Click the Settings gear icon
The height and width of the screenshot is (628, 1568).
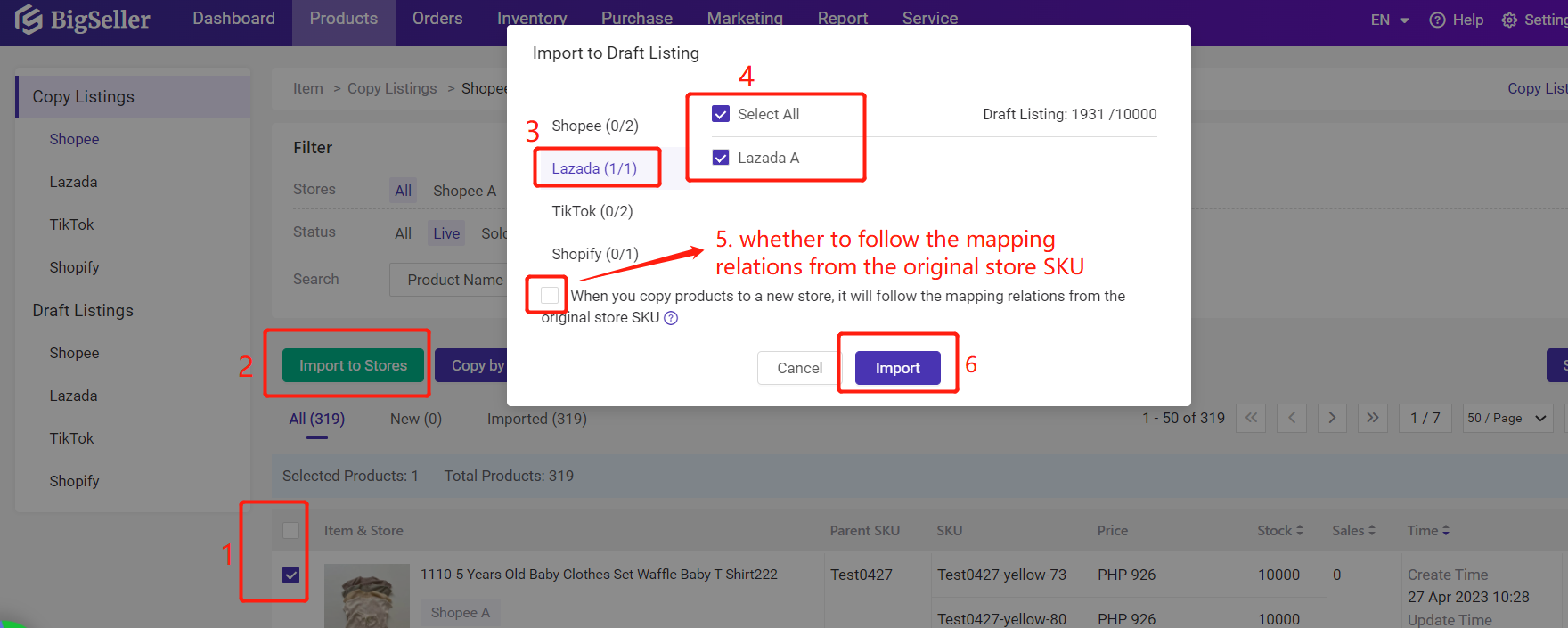point(1509,20)
